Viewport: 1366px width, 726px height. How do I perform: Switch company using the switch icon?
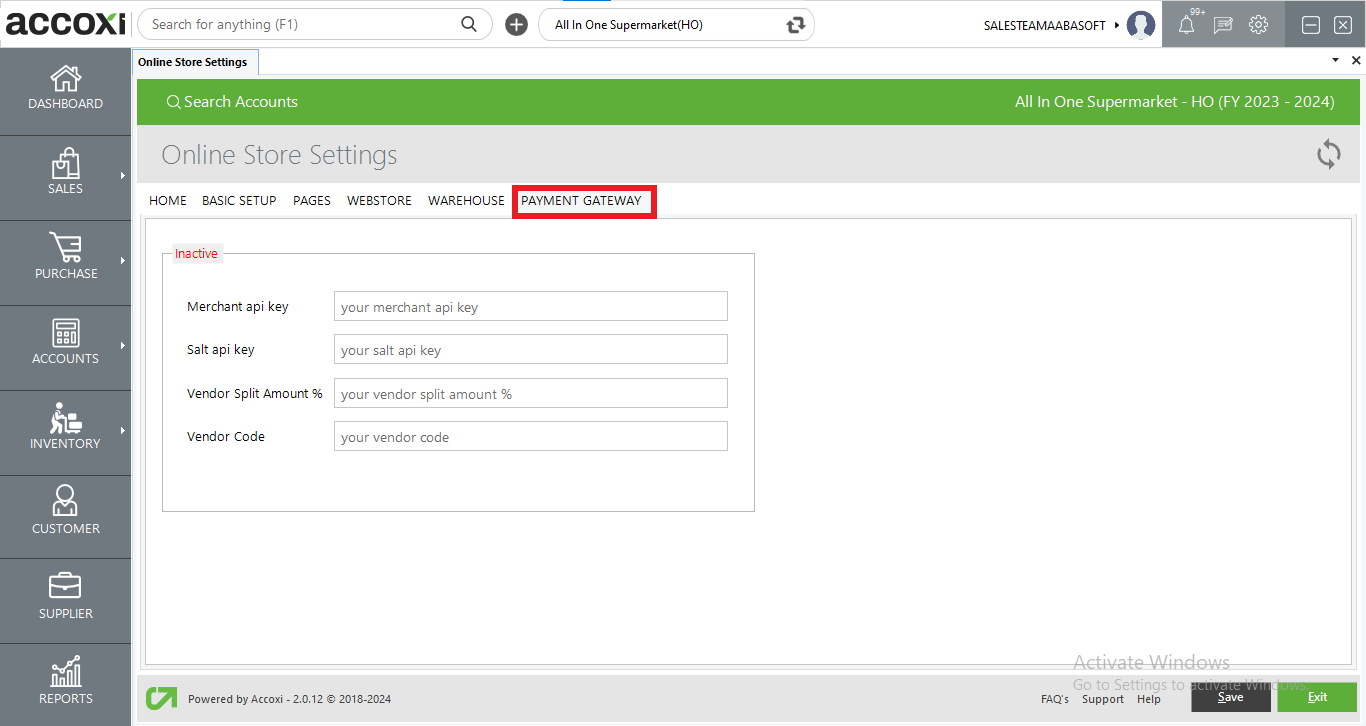pyautogui.click(x=793, y=24)
